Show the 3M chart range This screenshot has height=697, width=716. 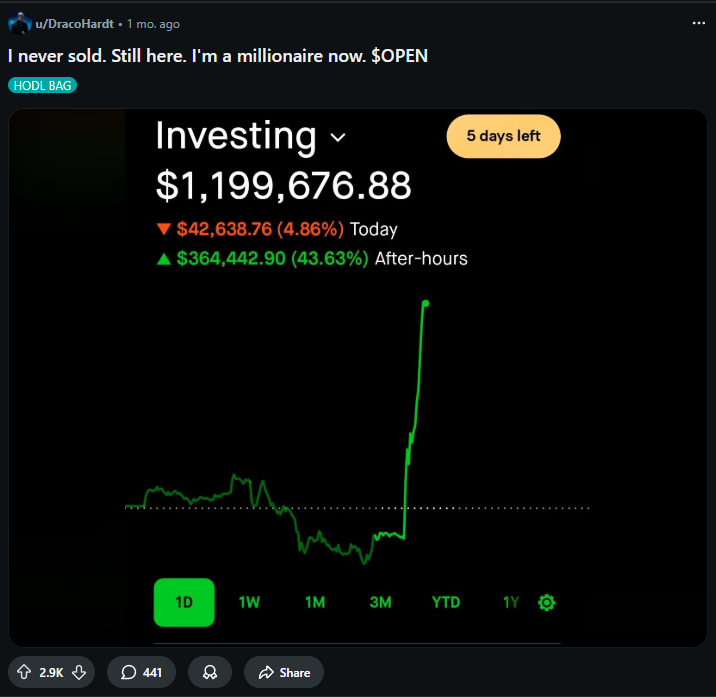(380, 602)
